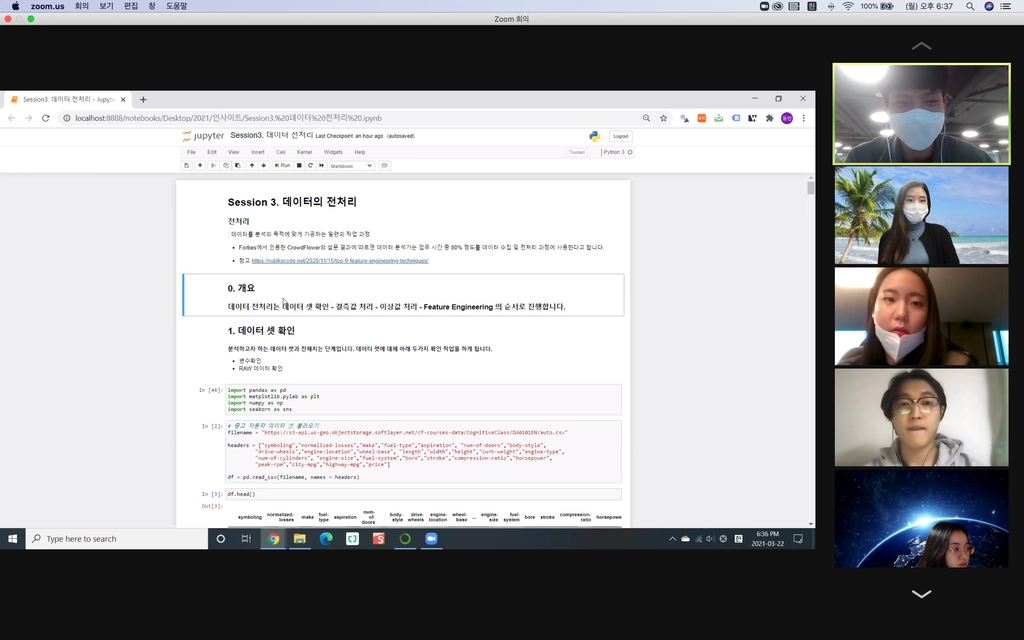Open the macOS 도움말 menu
The image size is (1024, 640).
coord(176,6)
